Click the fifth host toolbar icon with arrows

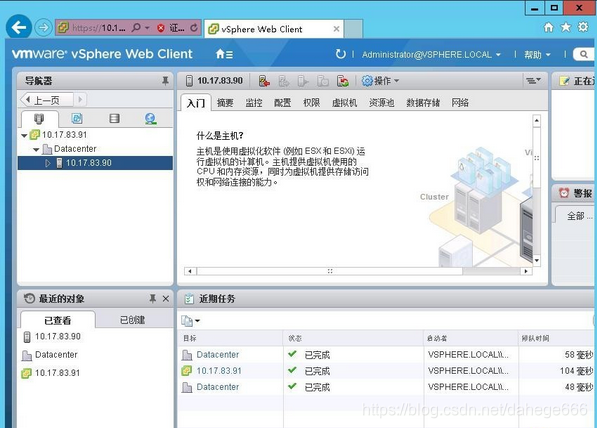[343, 81]
